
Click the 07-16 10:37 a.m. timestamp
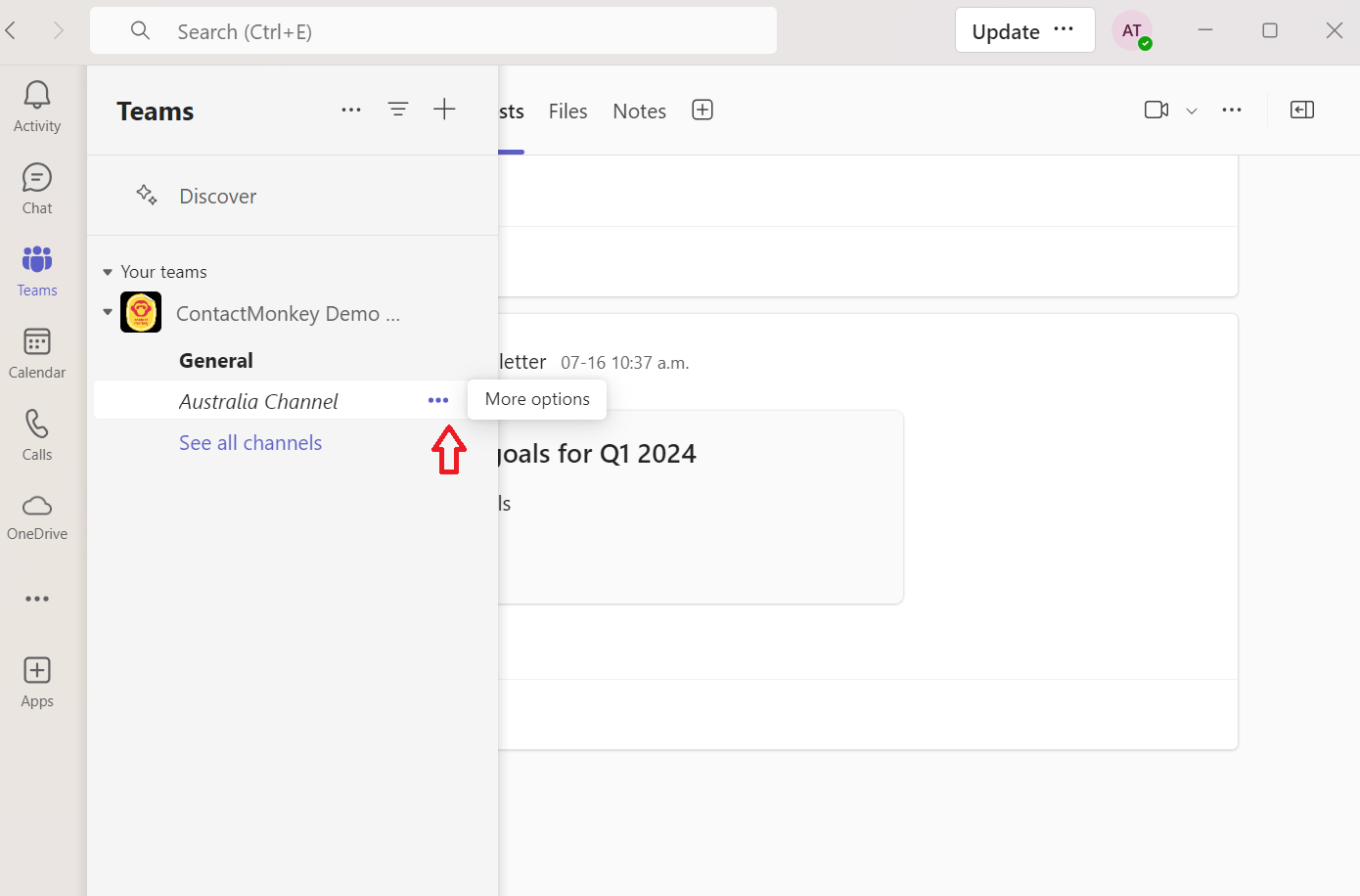coord(625,363)
